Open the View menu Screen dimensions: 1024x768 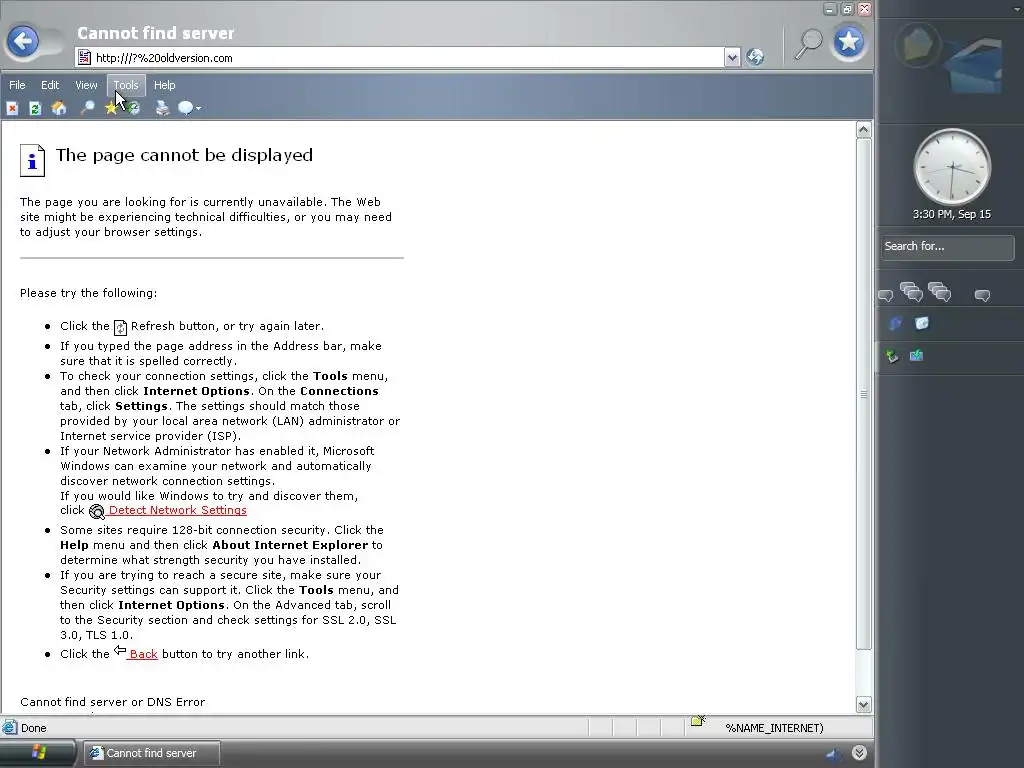[x=86, y=85]
